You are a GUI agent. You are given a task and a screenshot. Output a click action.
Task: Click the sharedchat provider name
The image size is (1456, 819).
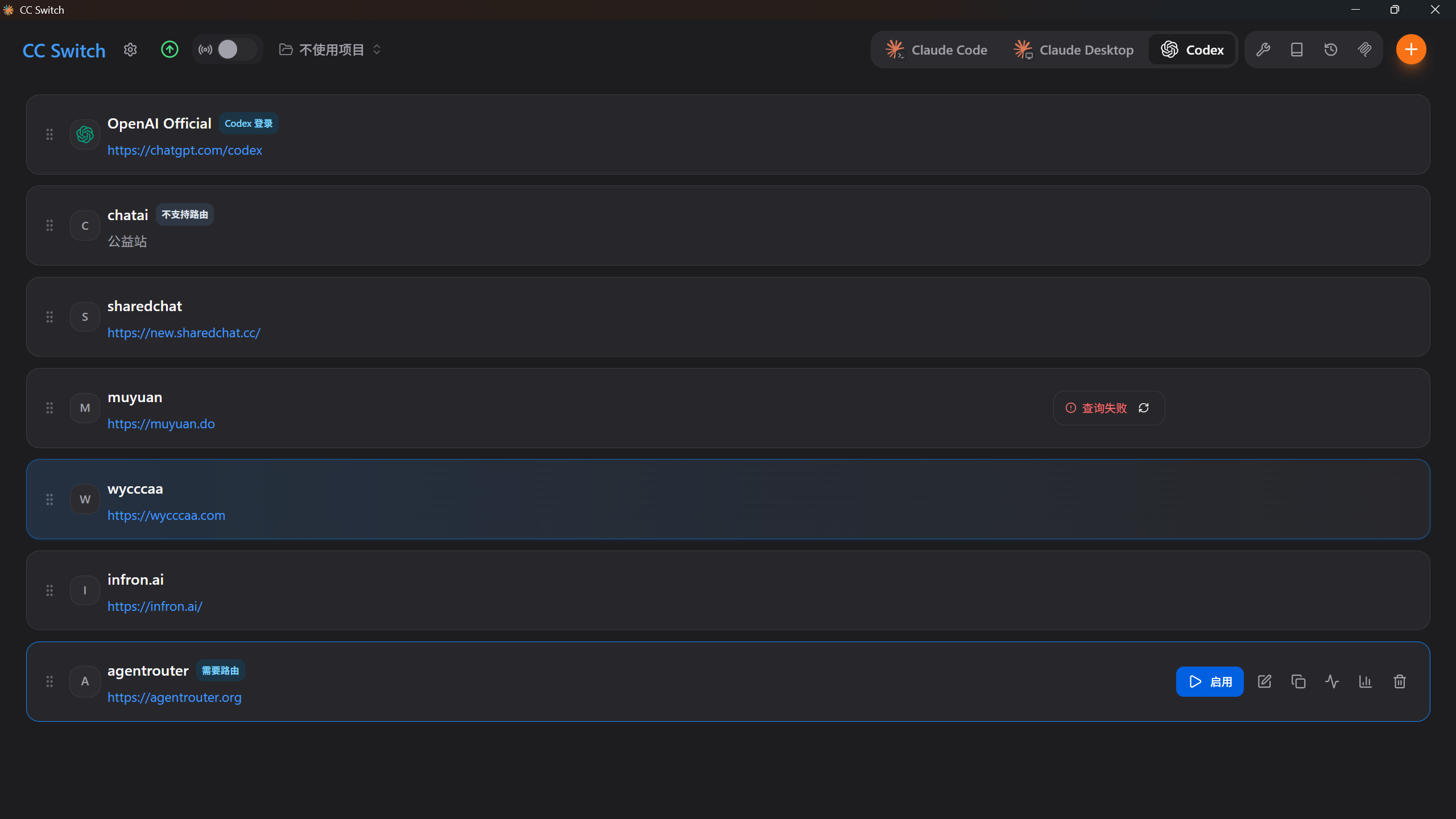coord(144,306)
